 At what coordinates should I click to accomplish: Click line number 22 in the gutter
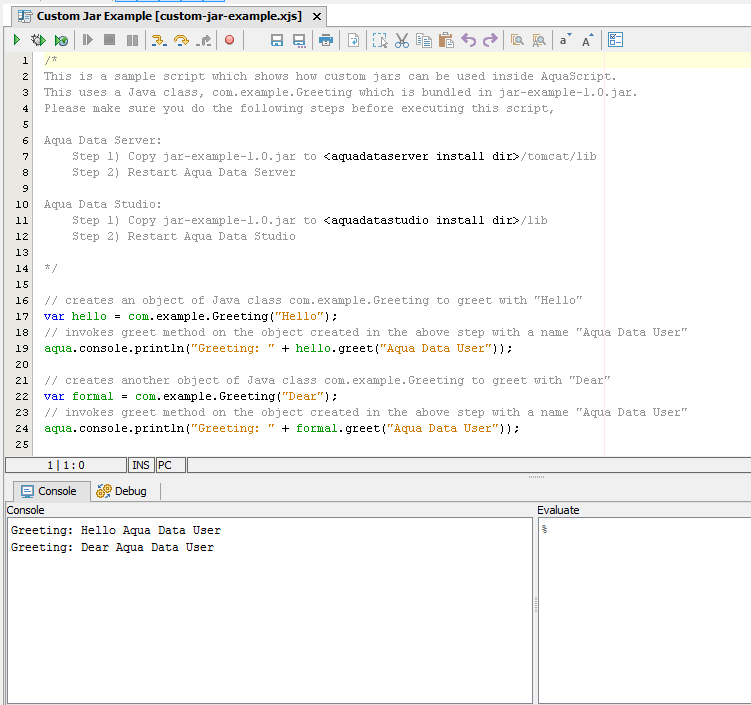[22, 397]
